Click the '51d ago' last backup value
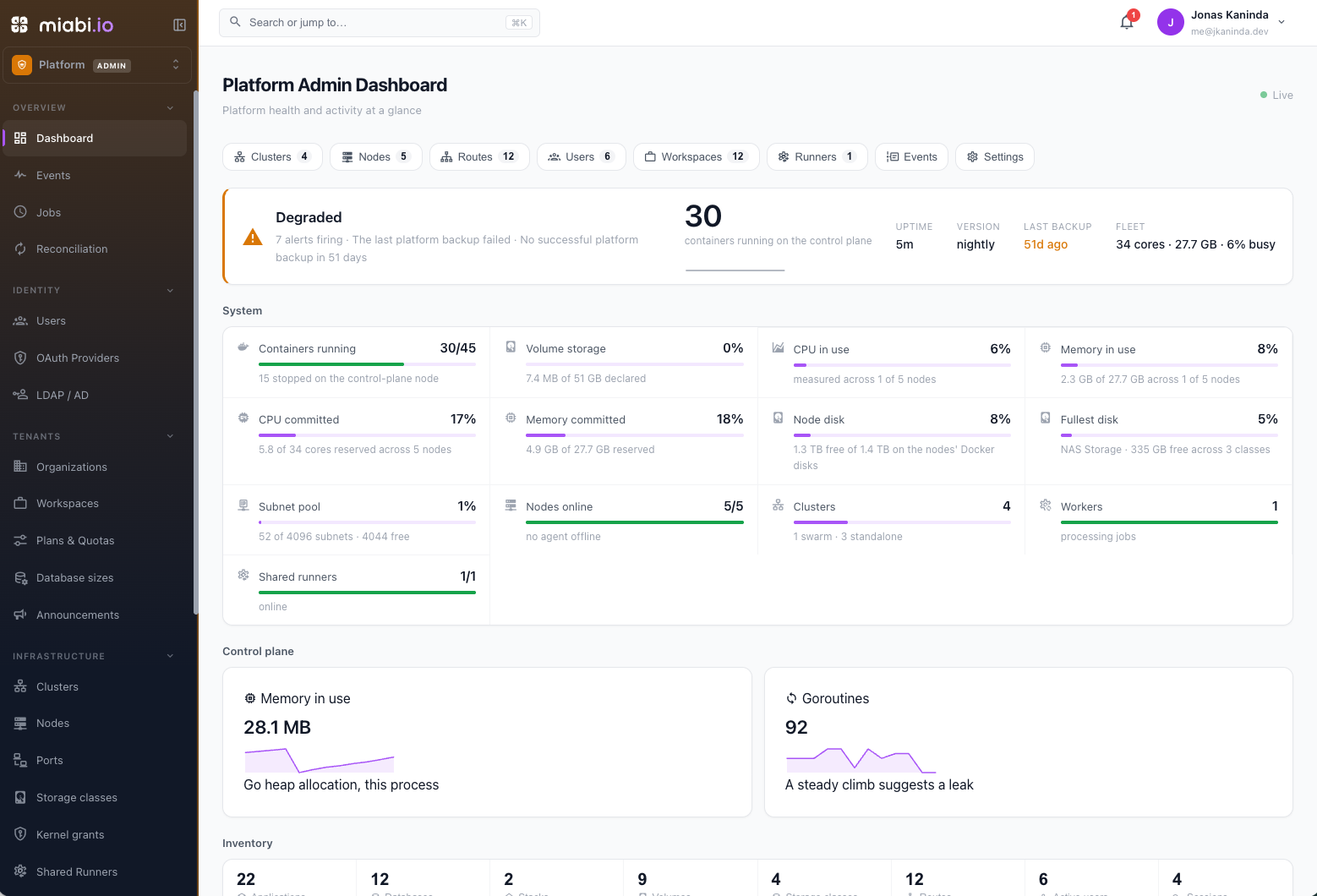The image size is (1317, 896). pos(1046,244)
